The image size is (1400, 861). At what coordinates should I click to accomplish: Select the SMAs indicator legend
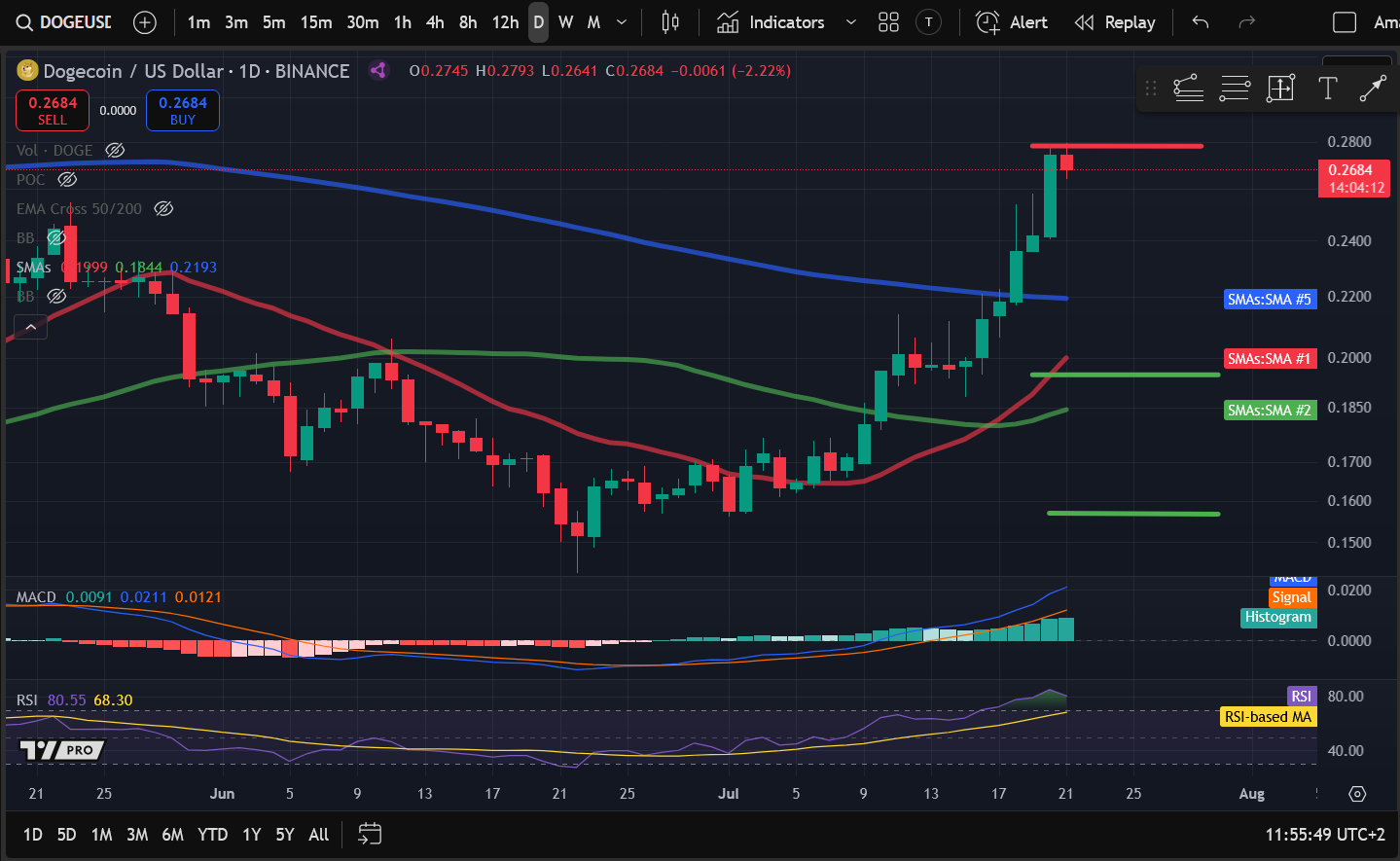tap(33, 267)
